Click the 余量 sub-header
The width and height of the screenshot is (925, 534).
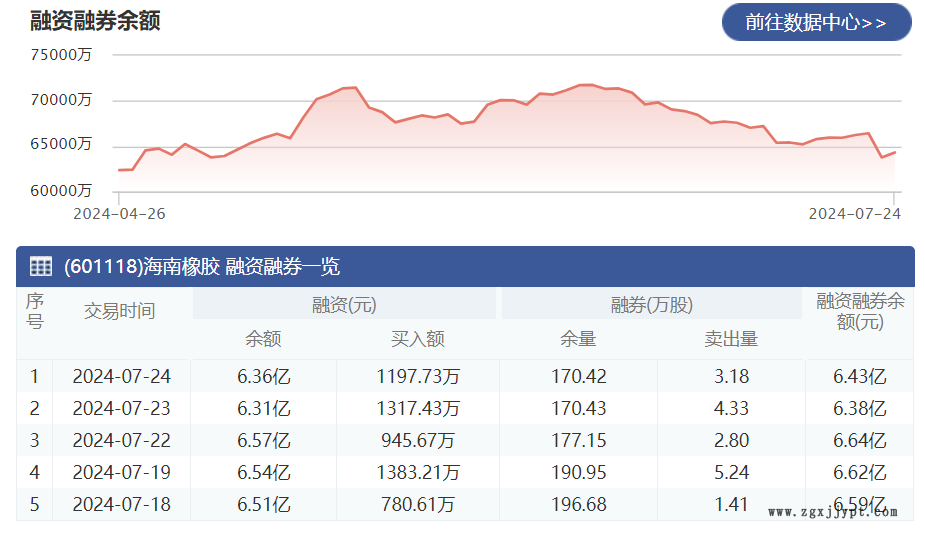point(578,339)
